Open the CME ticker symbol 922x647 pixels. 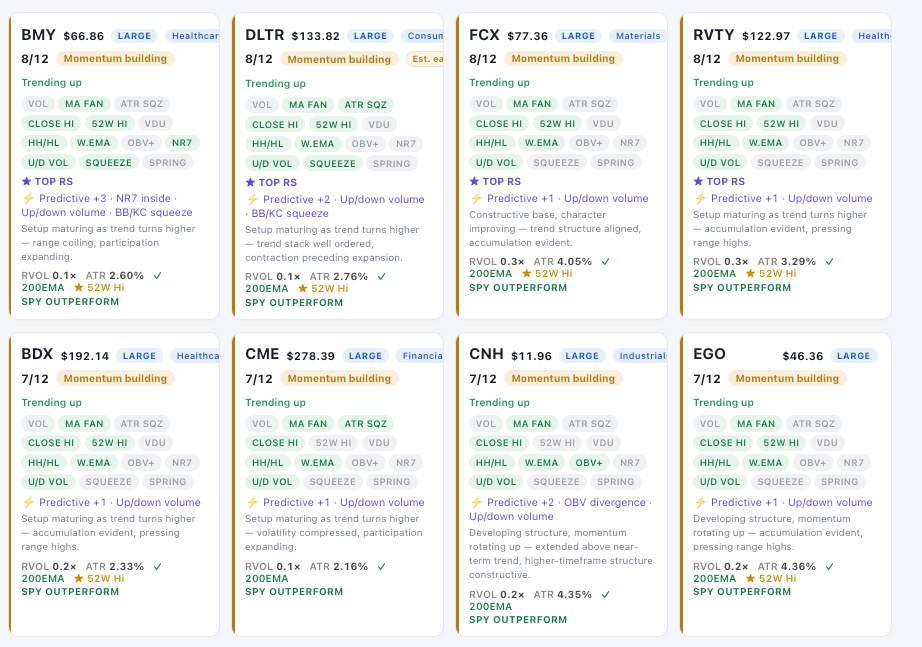pyautogui.click(x=262, y=354)
